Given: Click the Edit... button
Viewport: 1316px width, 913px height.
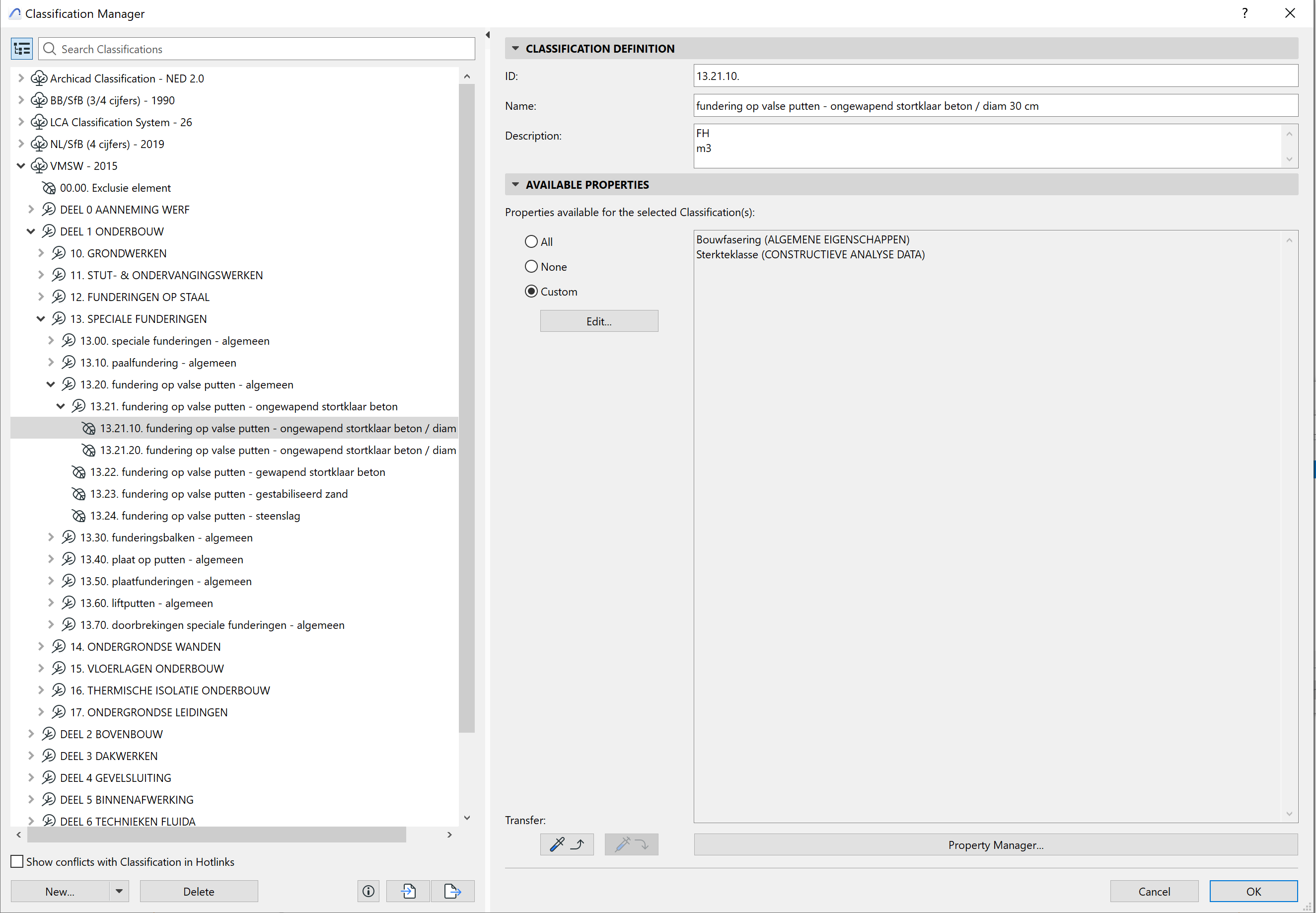Looking at the screenshot, I should pyautogui.click(x=599, y=321).
